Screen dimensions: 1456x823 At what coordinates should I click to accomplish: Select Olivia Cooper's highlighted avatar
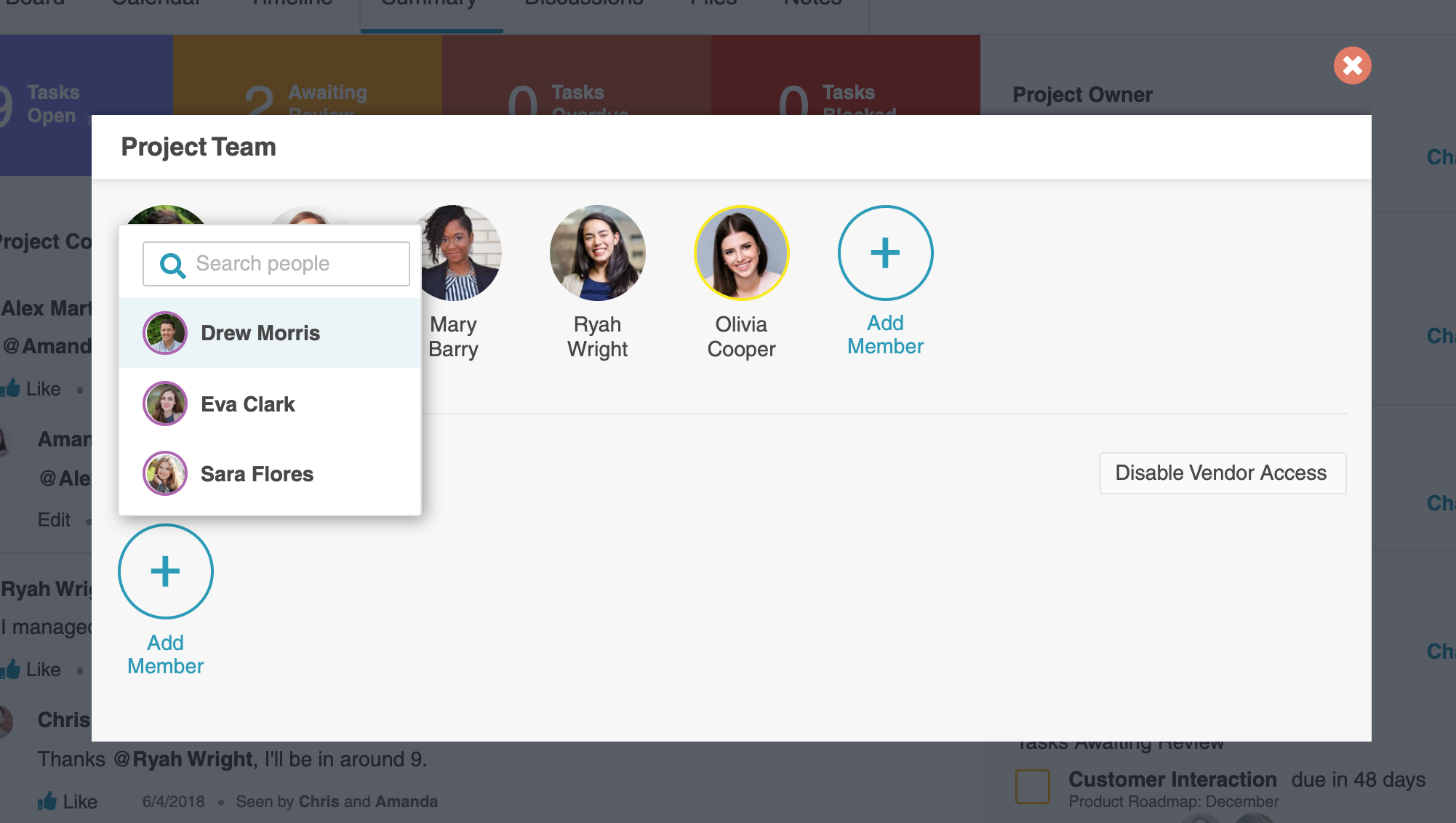(741, 253)
